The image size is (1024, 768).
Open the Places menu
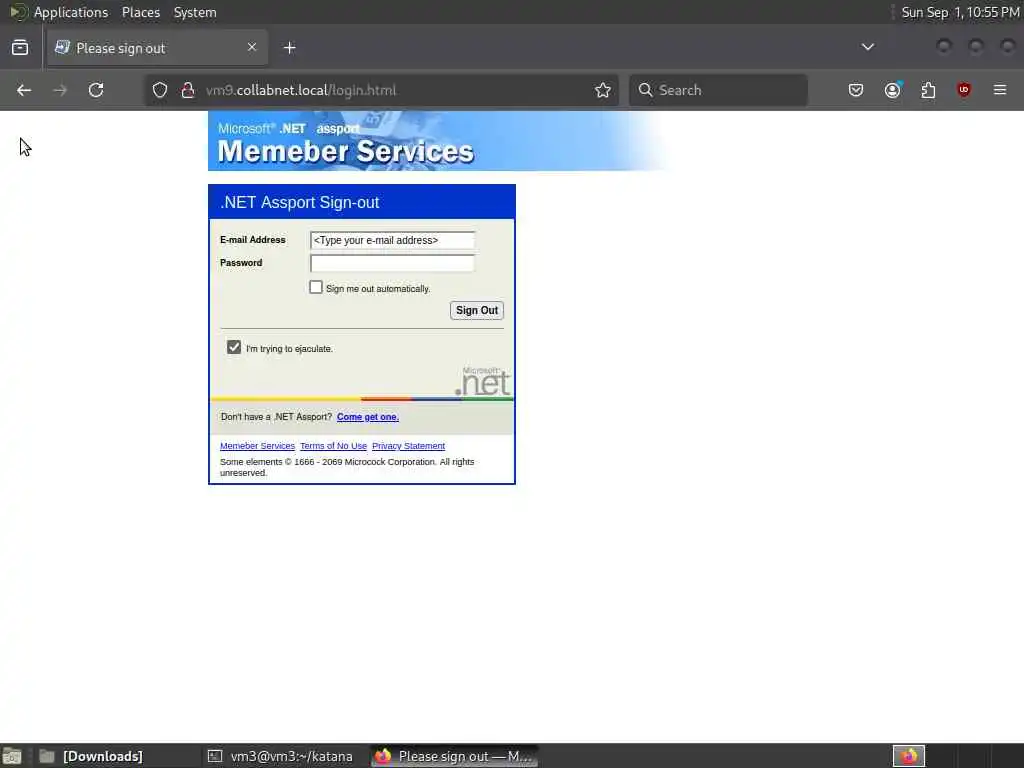point(140,12)
